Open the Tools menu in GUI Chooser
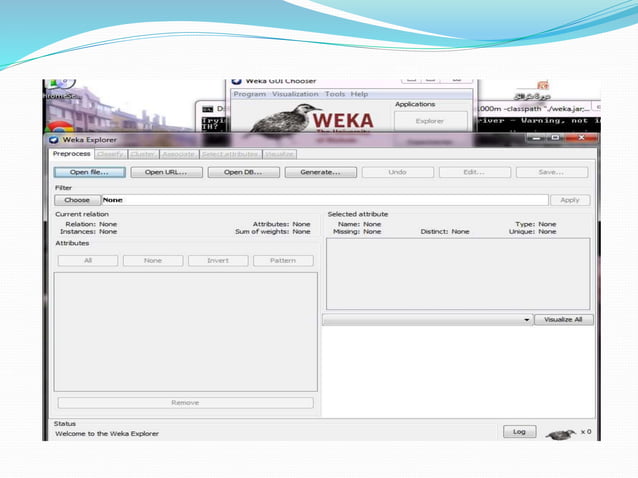The image size is (638, 478). coord(335,94)
